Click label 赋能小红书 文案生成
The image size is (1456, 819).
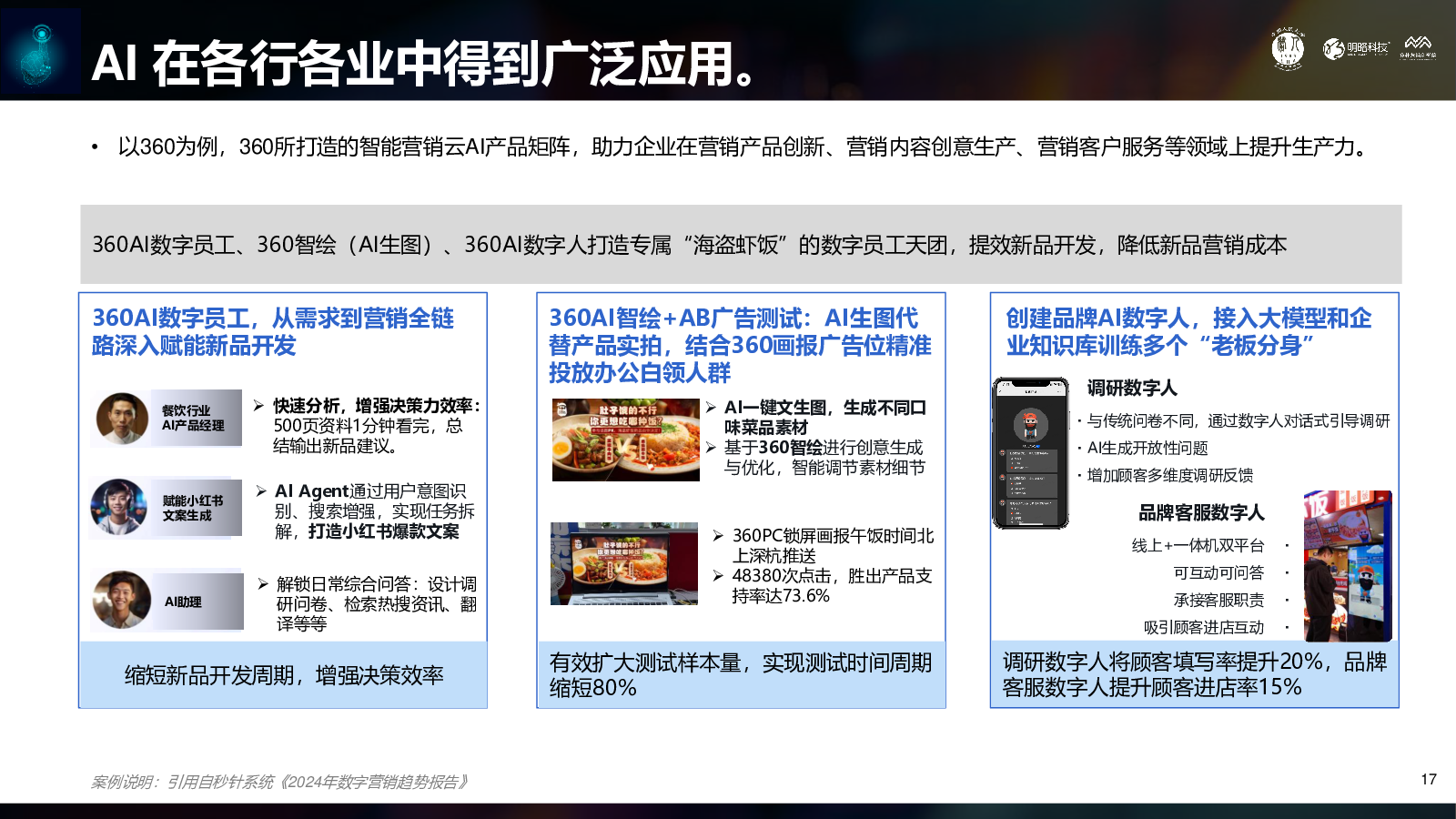click(192, 508)
